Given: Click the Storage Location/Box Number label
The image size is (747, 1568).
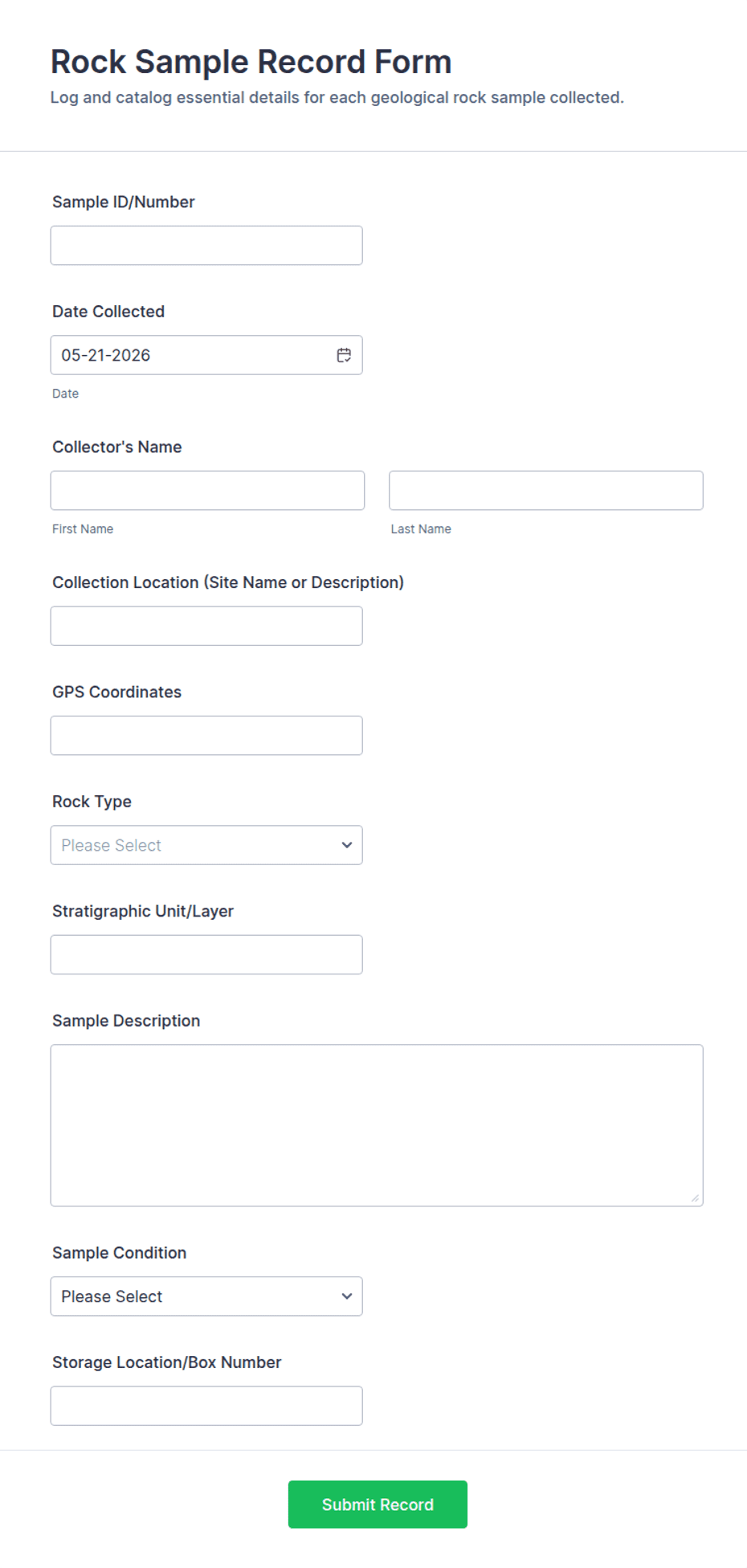Looking at the screenshot, I should tap(167, 1362).
